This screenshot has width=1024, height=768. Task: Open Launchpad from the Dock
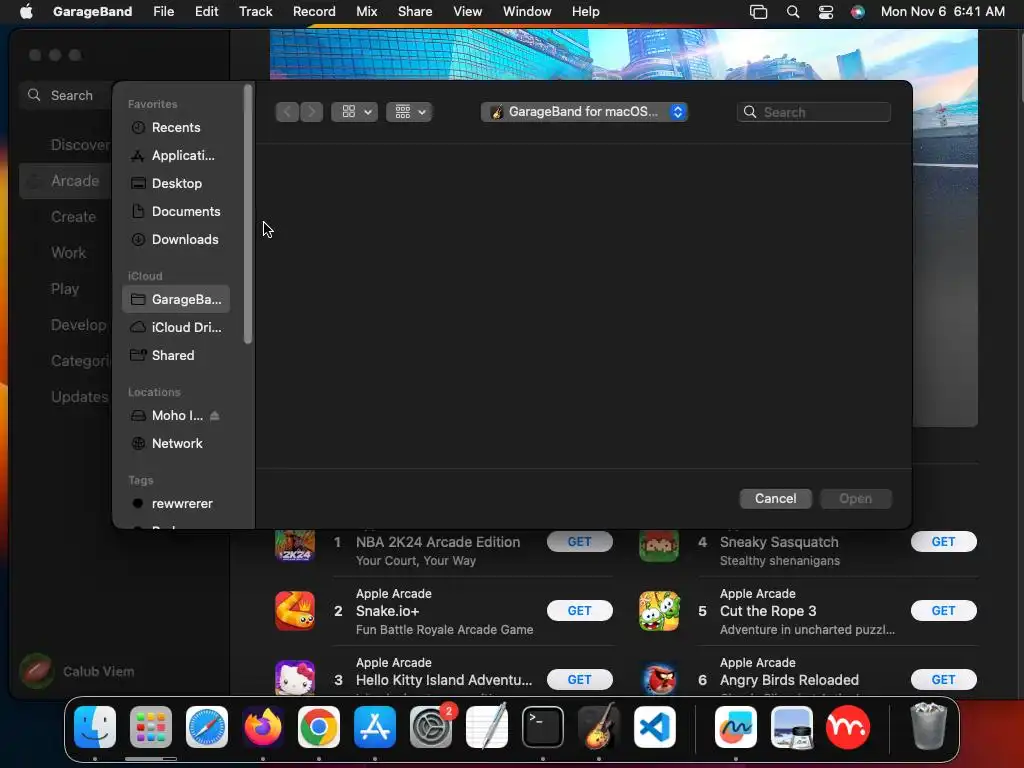coord(151,727)
